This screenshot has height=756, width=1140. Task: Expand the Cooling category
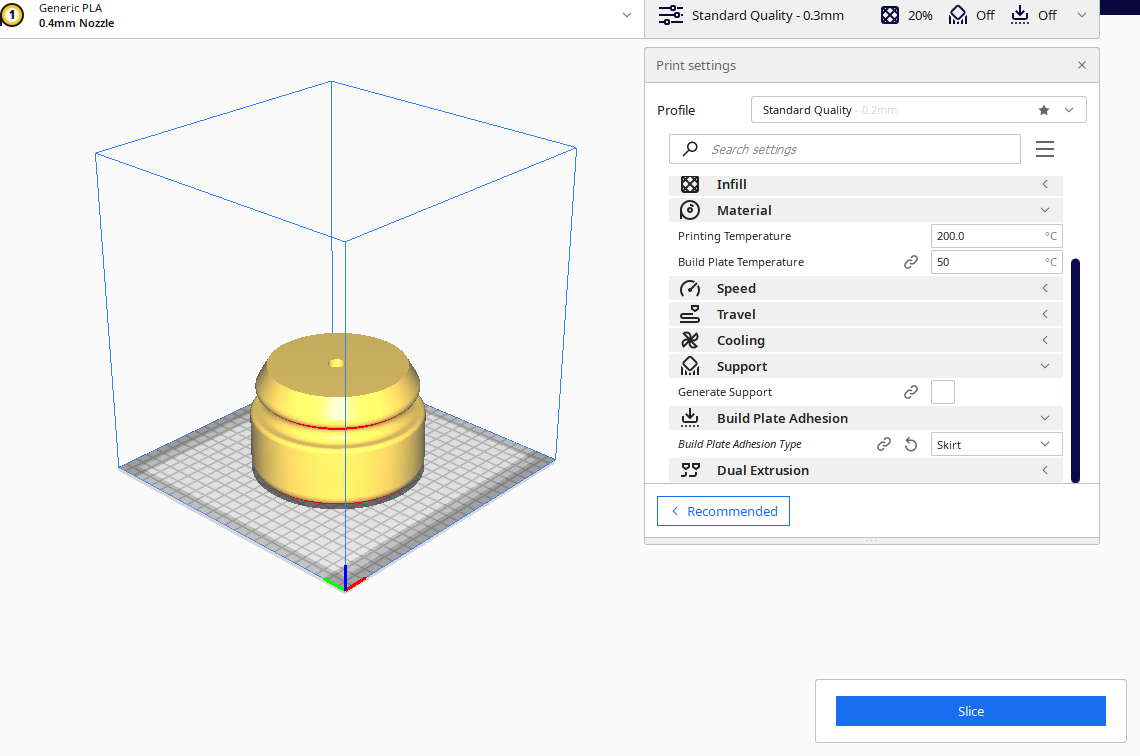(x=865, y=340)
